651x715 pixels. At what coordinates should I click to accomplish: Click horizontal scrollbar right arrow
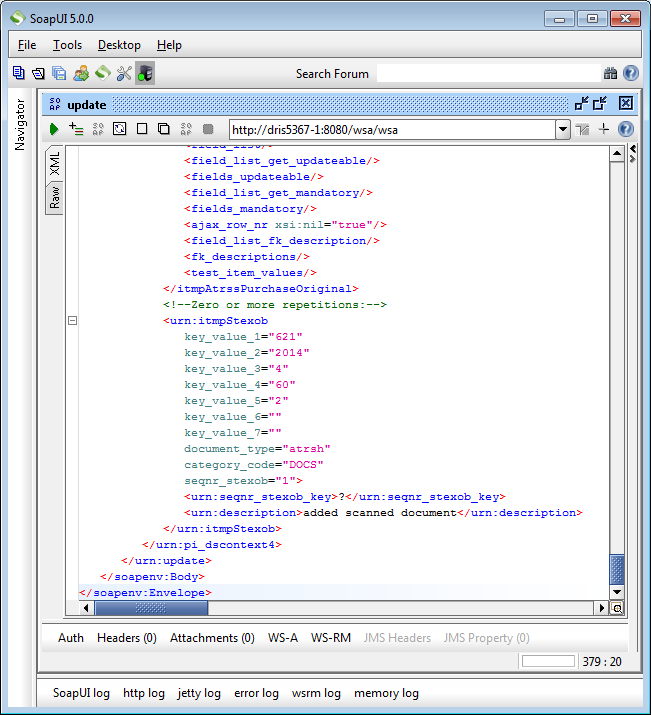coord(602,608)
